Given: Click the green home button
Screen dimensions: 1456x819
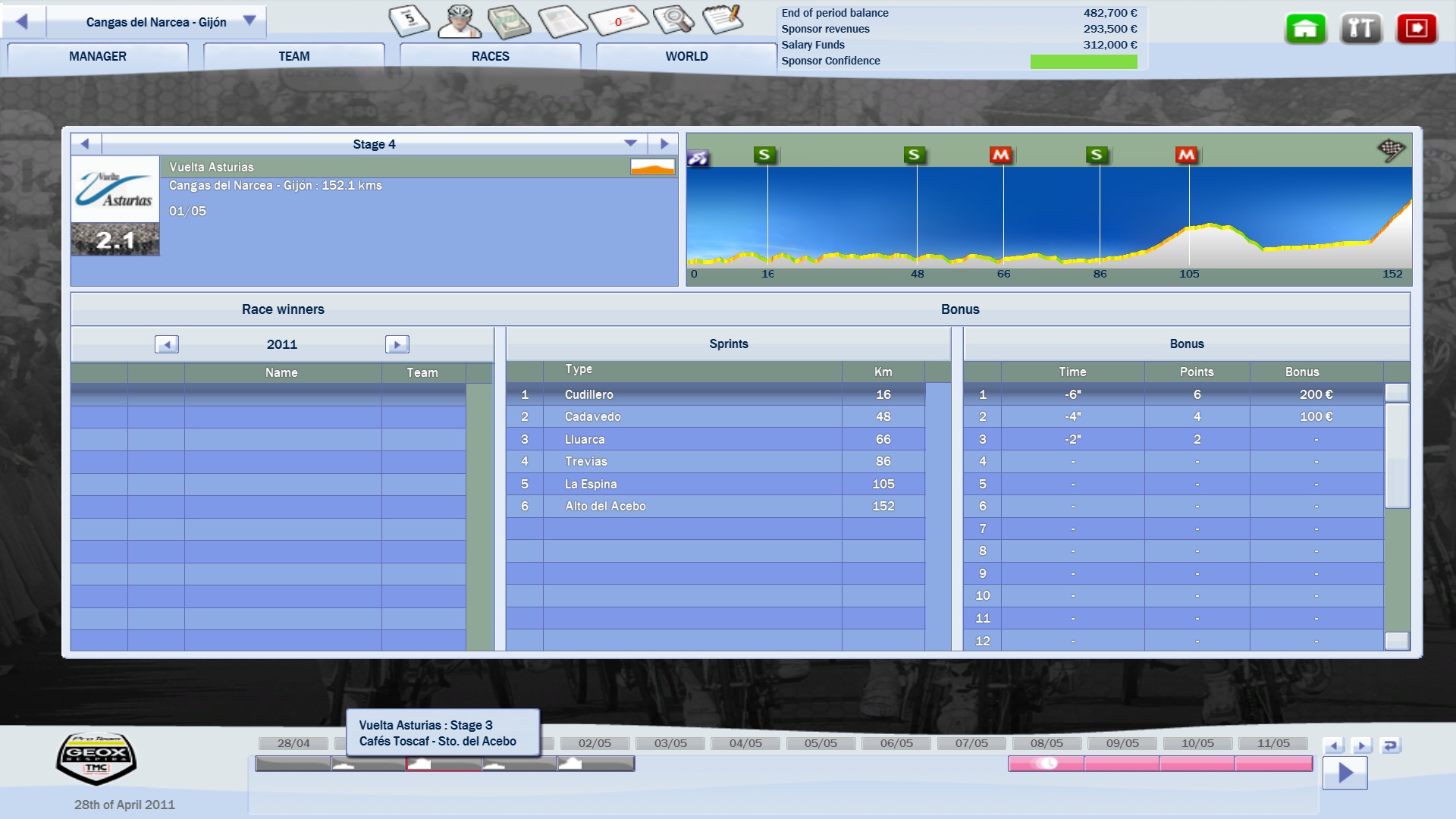Looking at the screenshot, I should point(1305,29).
